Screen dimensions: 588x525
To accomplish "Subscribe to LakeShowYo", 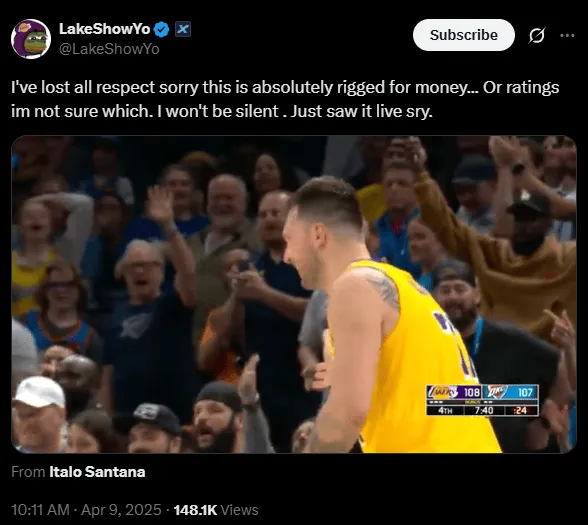I will coord(464,35).
